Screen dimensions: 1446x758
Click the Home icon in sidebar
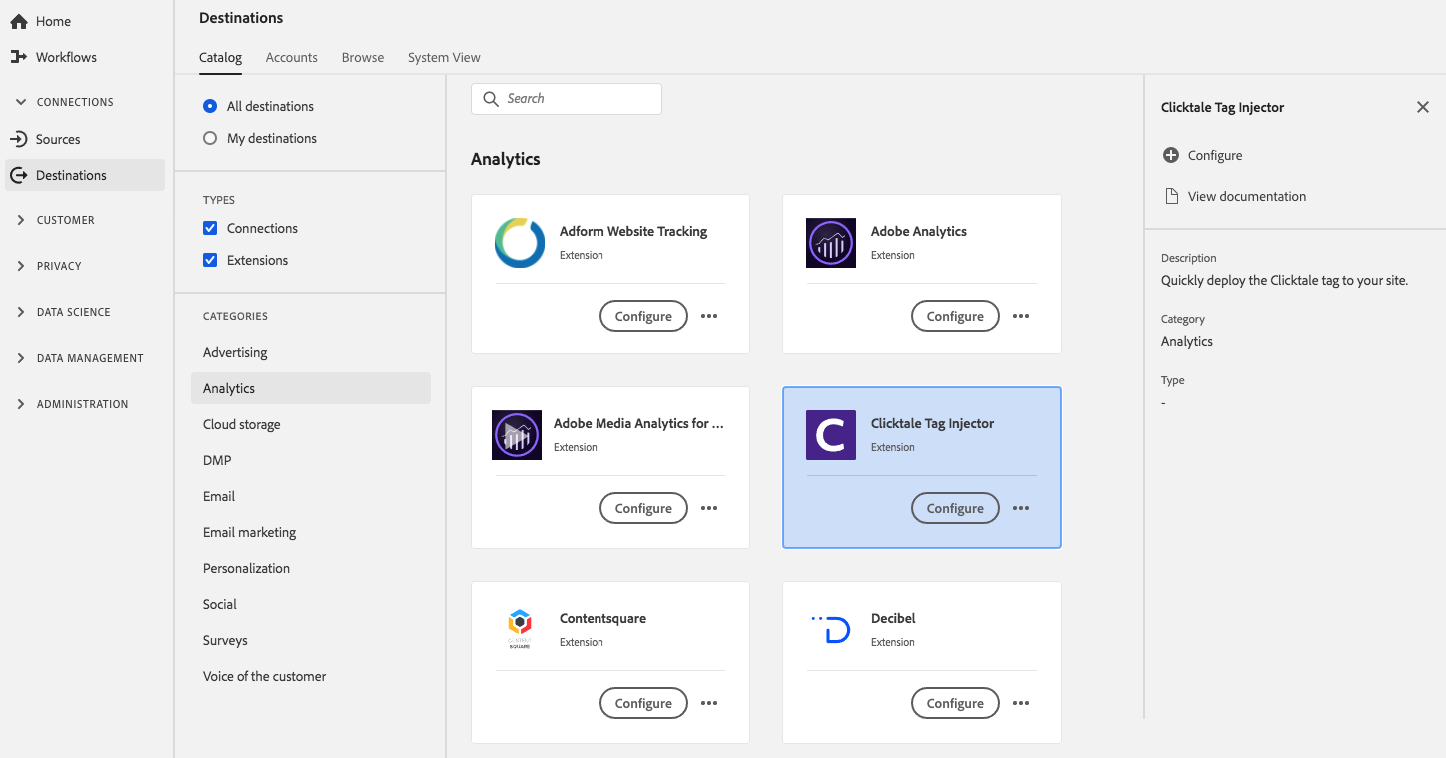point(18,21)
